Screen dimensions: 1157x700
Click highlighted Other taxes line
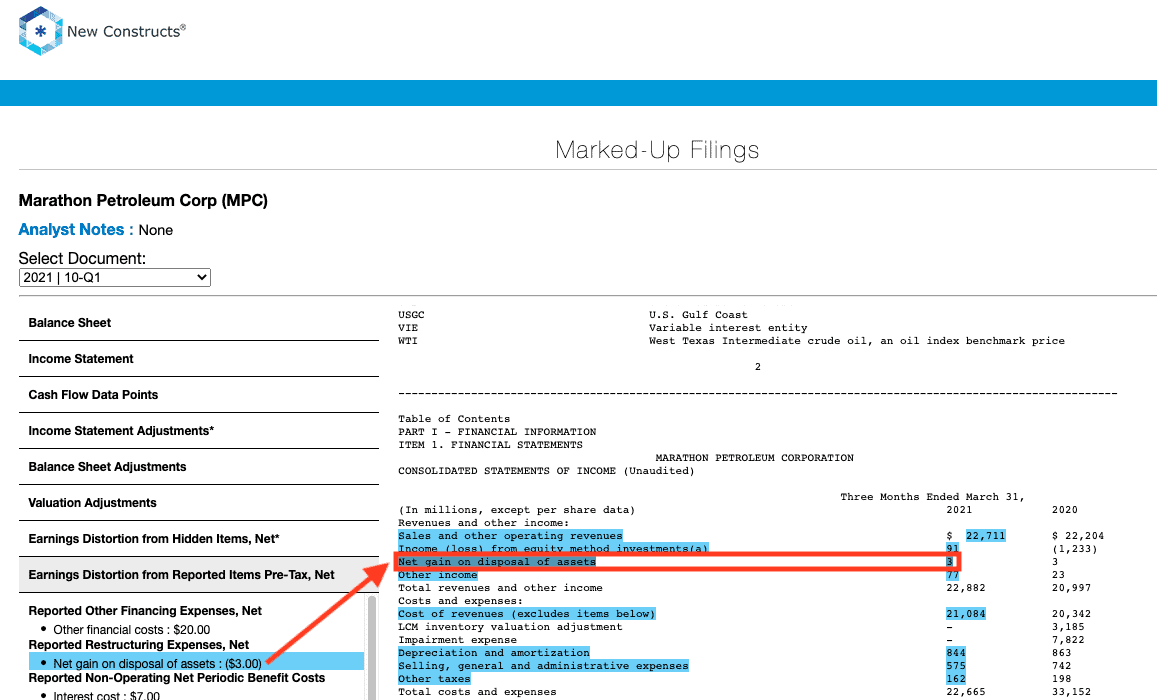pyautogui.click(x=434, y=679)
